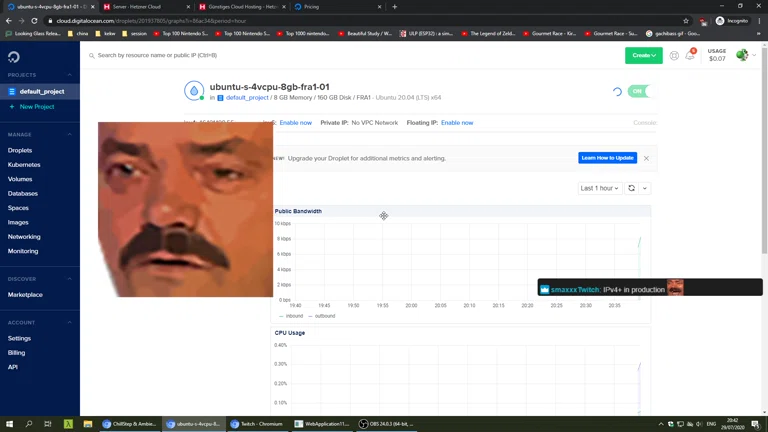
Task: Open Windows taskbar search
Action: click(x=28, y=424)
